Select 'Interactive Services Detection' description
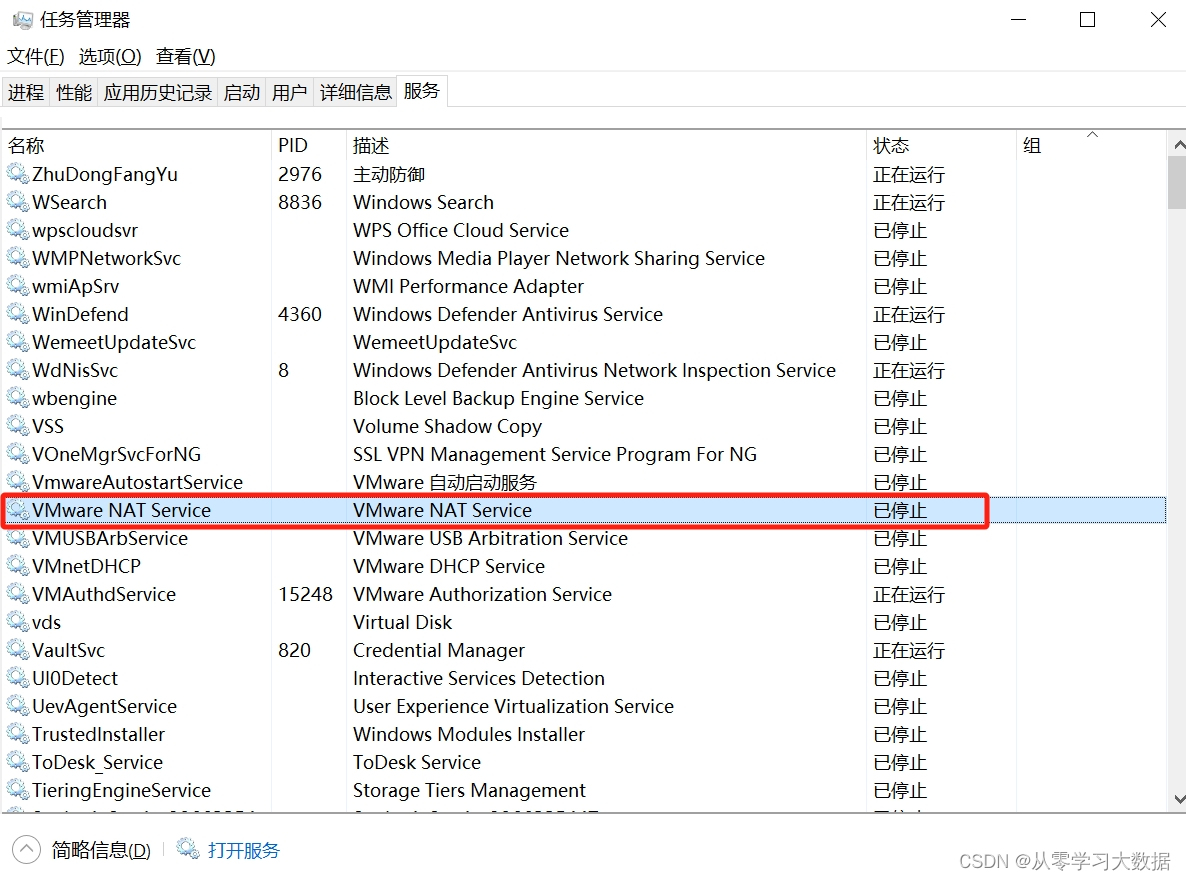This screenshot has height=880, width=1186. (479, 678)
